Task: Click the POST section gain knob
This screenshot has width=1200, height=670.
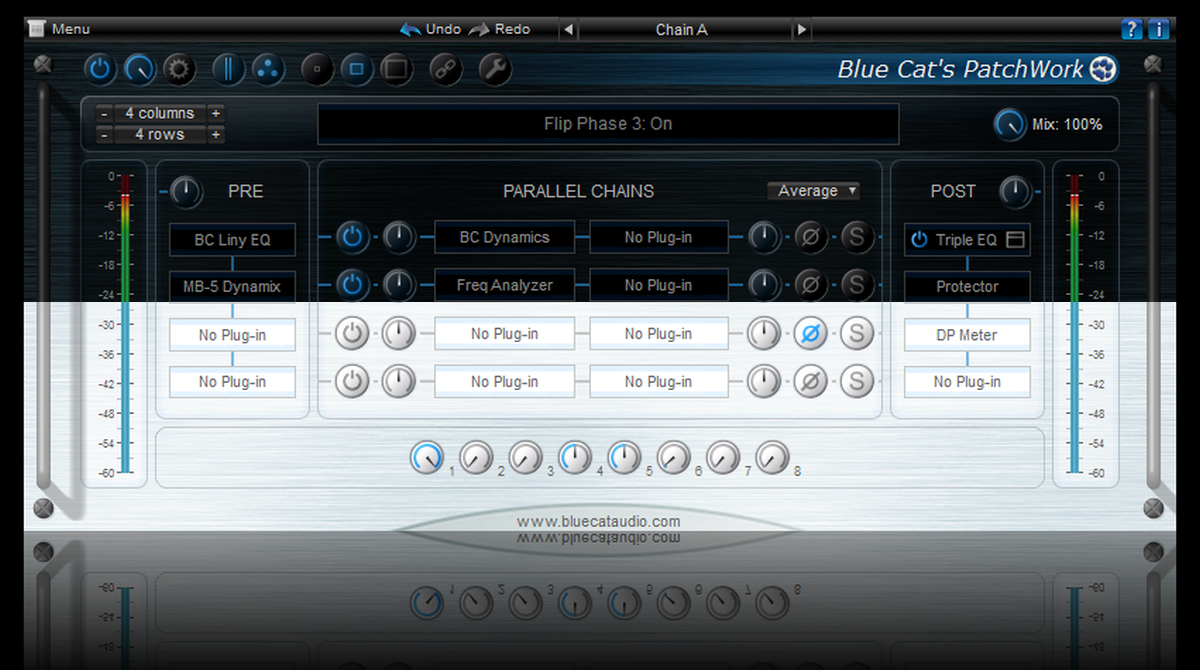Action: [x=1015, y=191]
